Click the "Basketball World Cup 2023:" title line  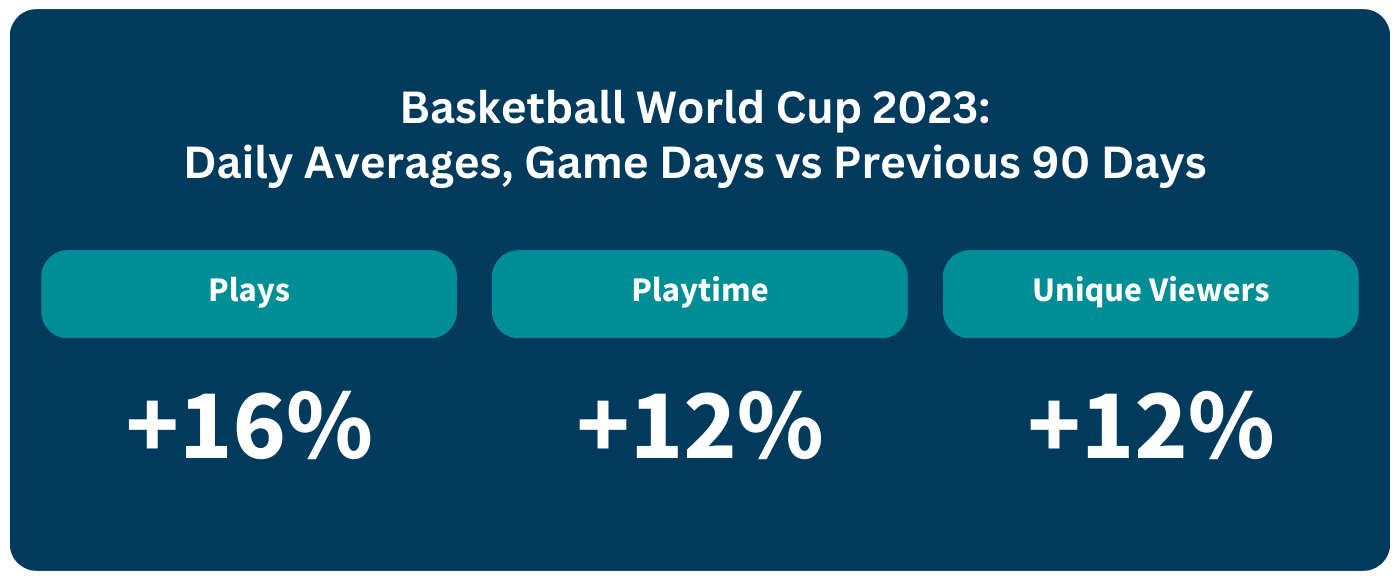click(x=695, y=109)
